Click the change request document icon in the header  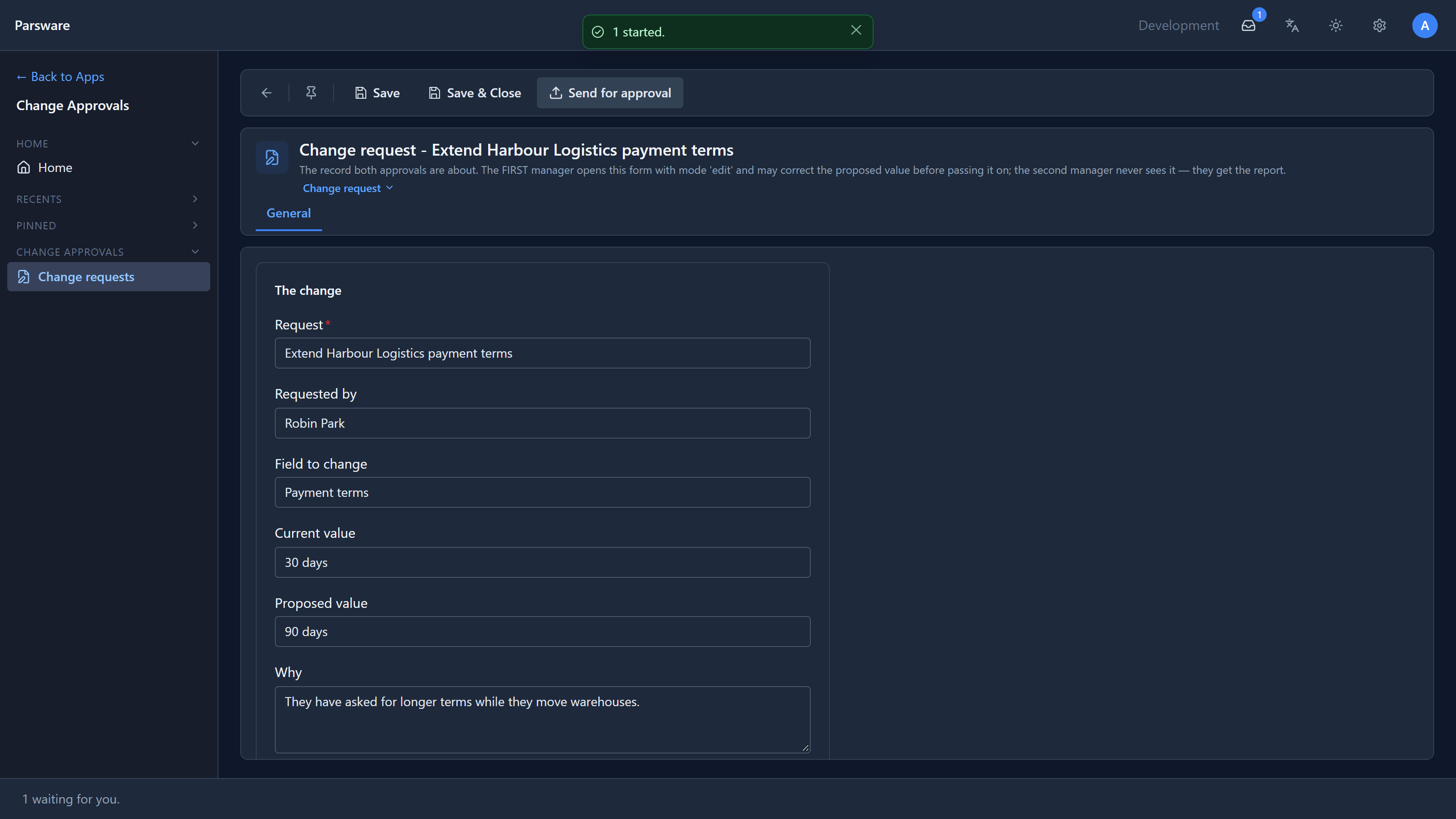tap(272, 157)
